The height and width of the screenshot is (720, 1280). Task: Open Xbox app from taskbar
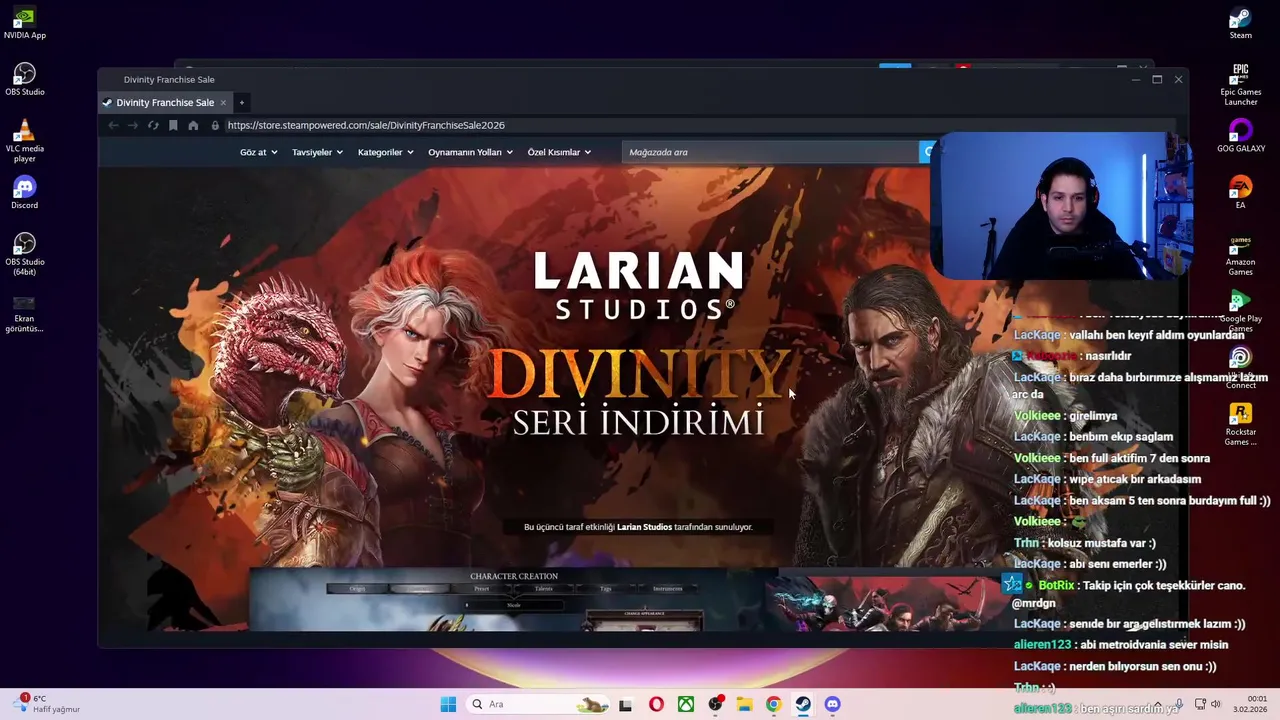click(x=686, y=704)
